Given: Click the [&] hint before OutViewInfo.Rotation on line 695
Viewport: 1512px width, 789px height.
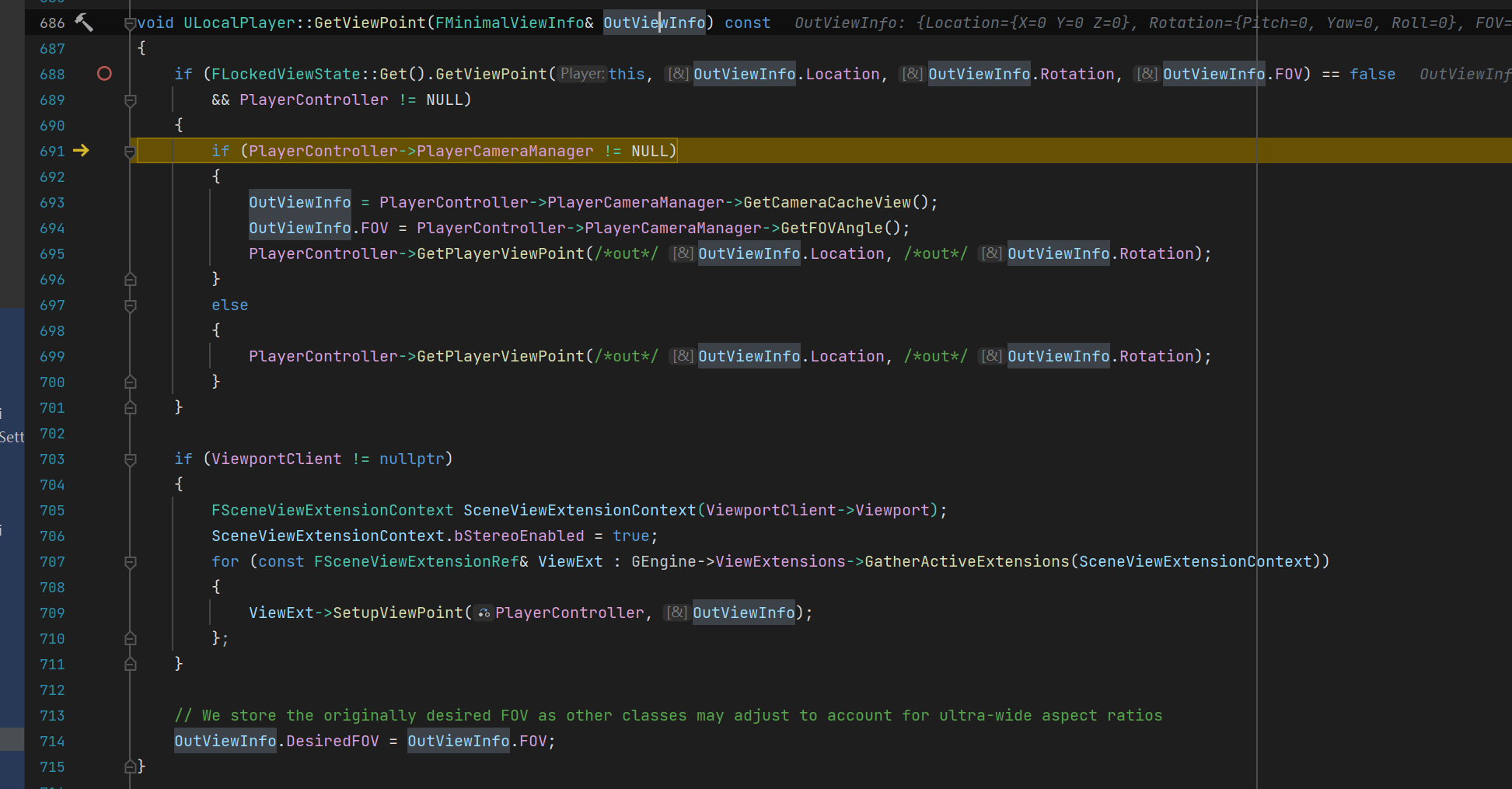Looking at the screenshot, I should [991, 253].
